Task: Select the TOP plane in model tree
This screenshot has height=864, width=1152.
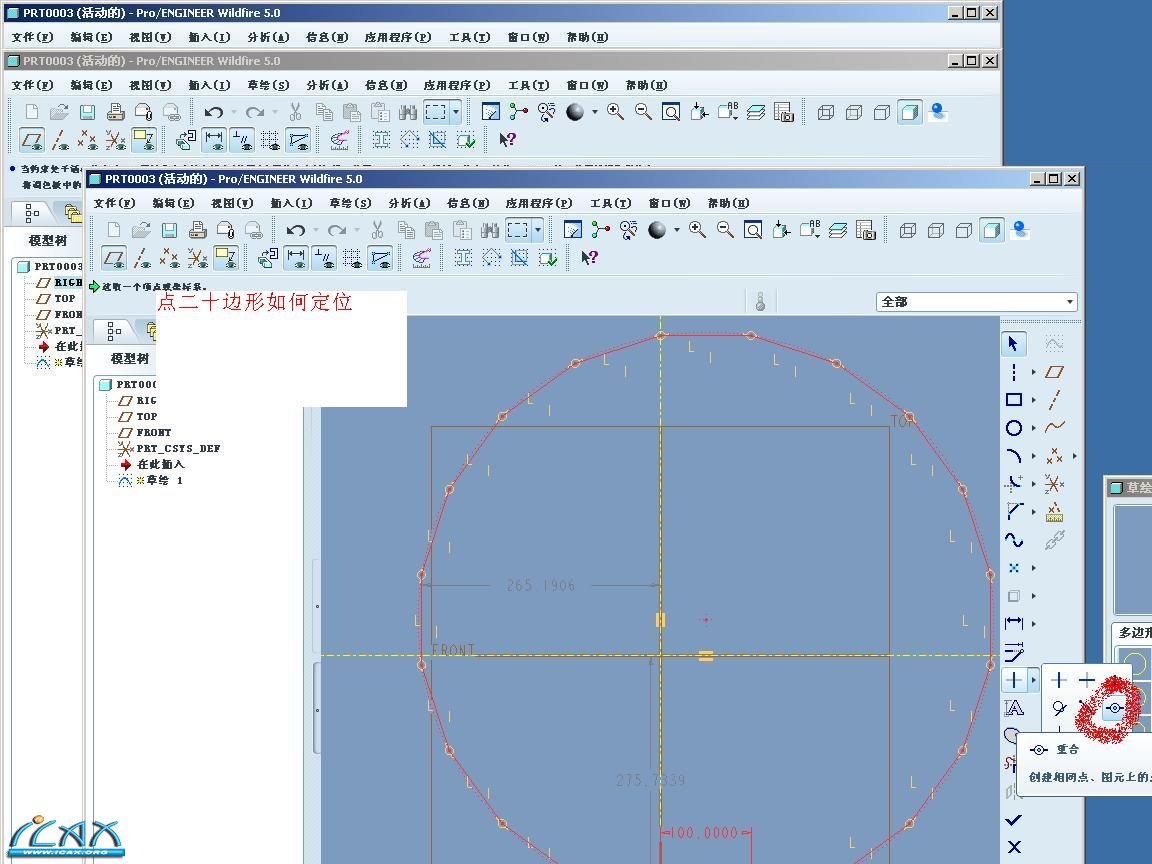Action: [147, 416]
